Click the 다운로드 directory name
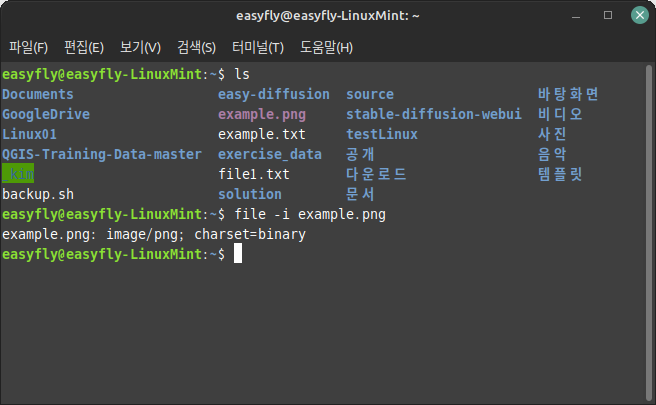 pyautogui.click(x=376, y=174)
